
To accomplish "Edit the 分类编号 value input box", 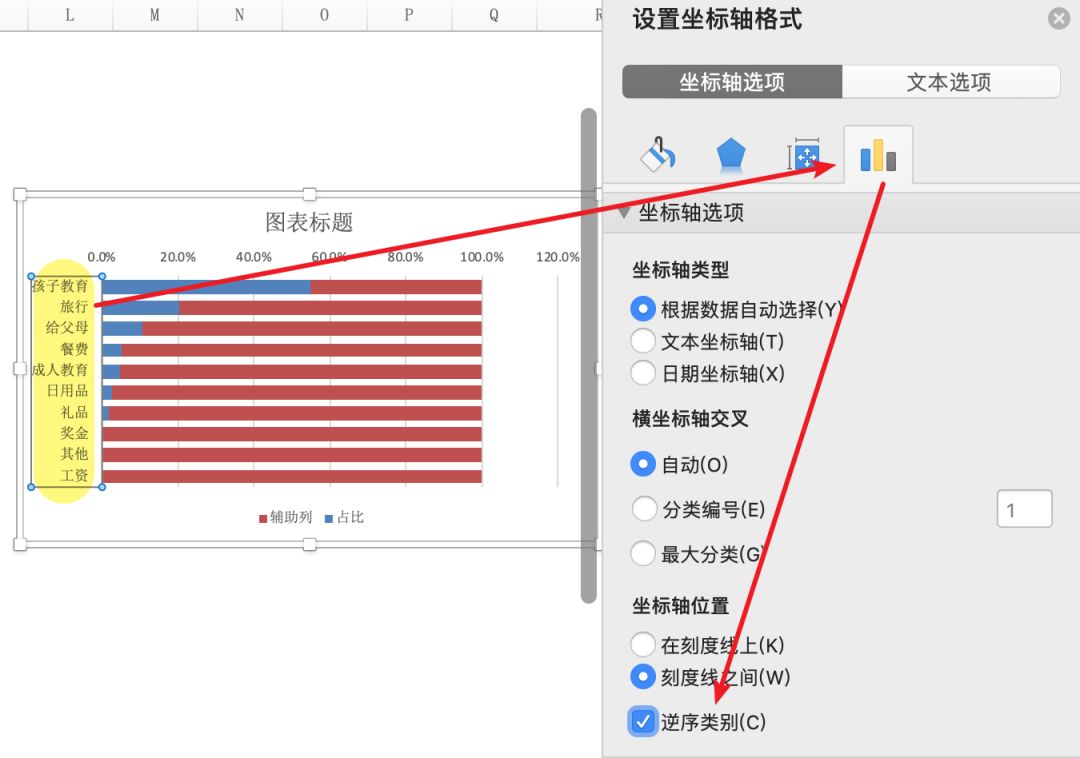I will (x=1024, y=509).
